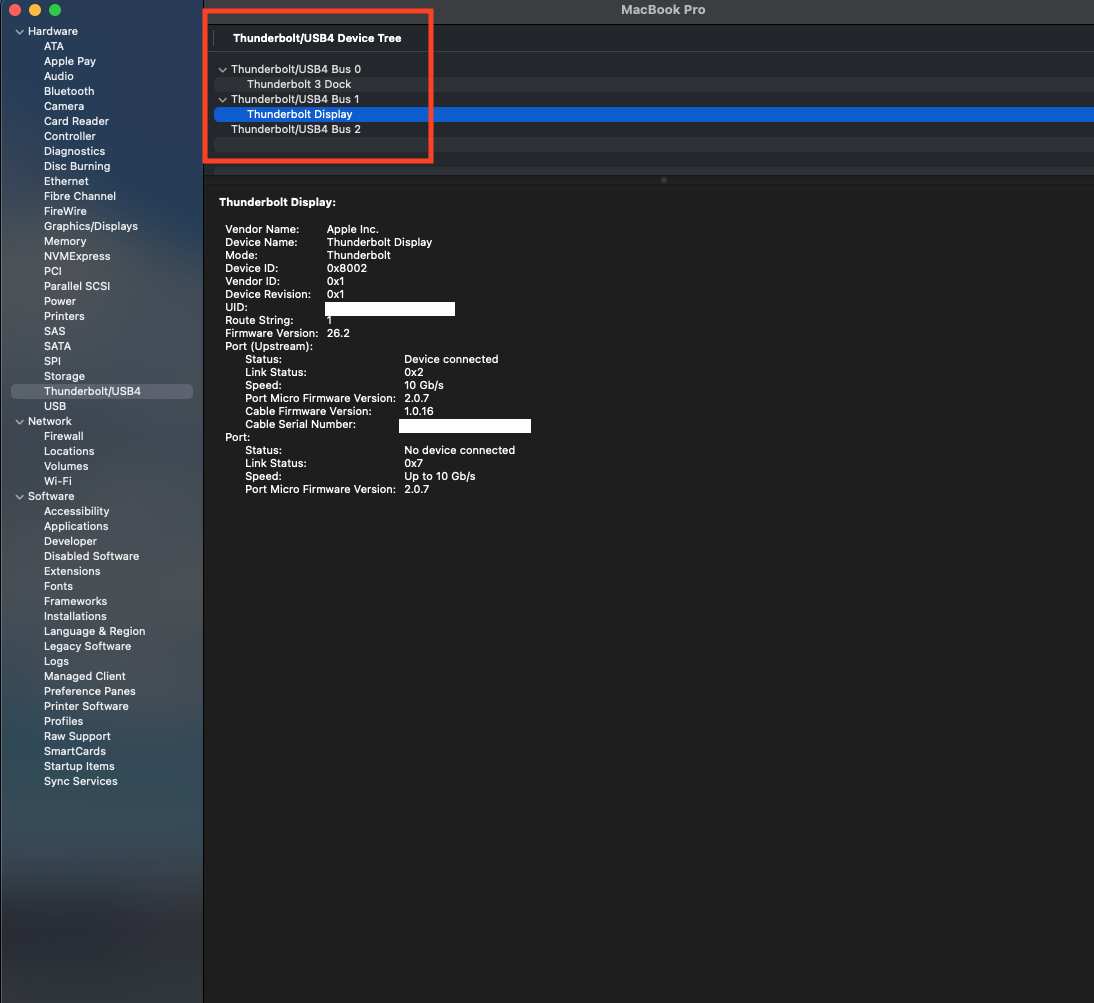Open ATA in sidebar
The height and width of the screenshot is (1003, 1094).
pos(54,46)
